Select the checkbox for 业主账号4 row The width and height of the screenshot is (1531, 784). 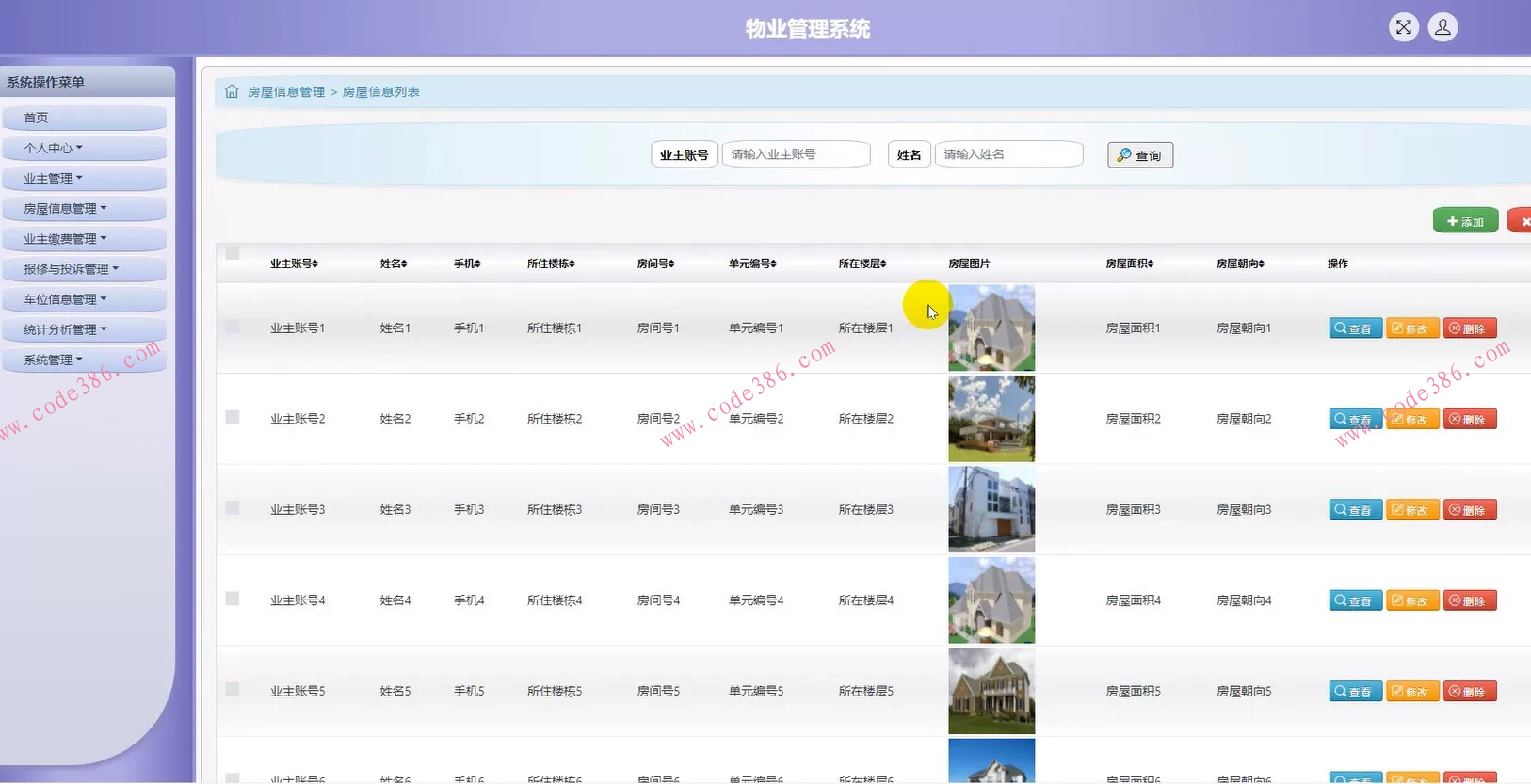pyautogui.click(x=233, y=599)
